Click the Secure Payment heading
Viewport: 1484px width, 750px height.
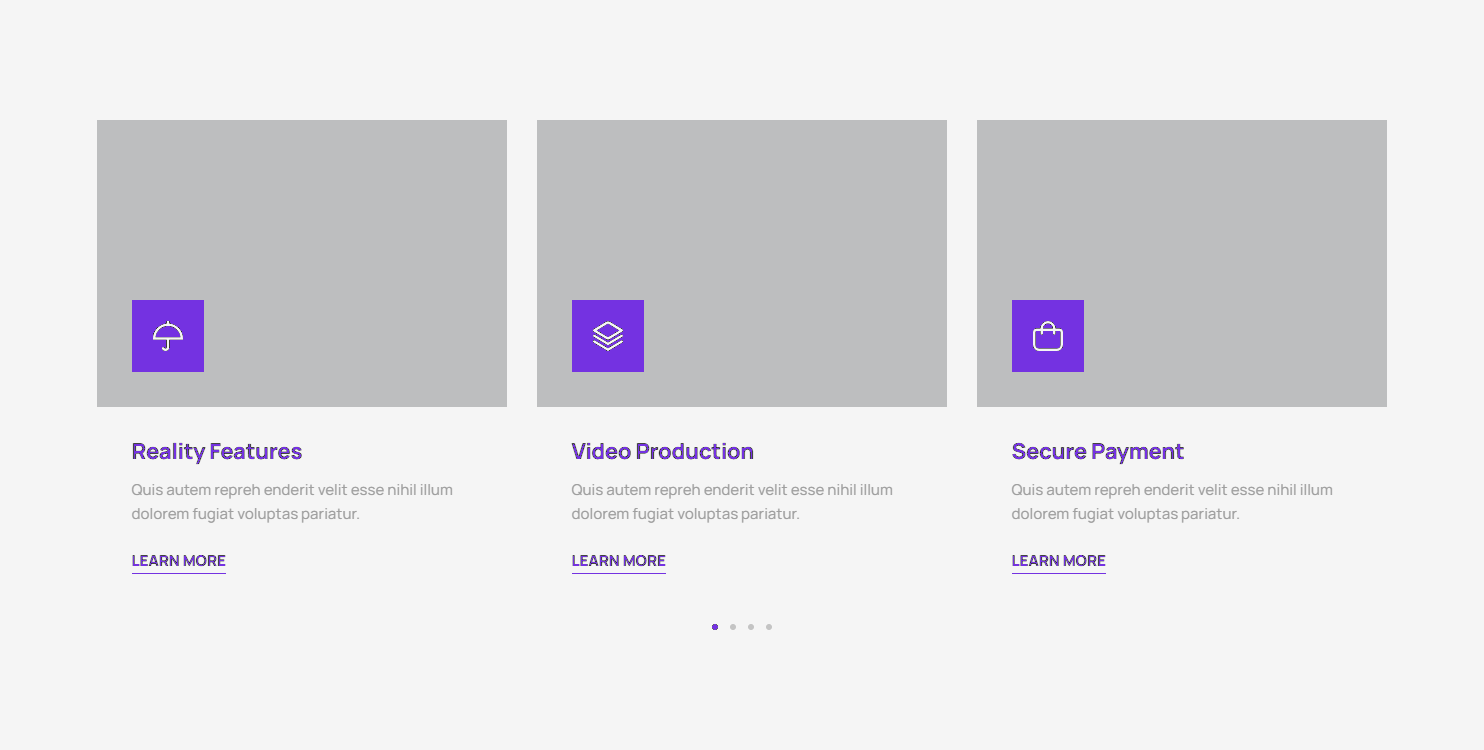tap(1097, 452)
